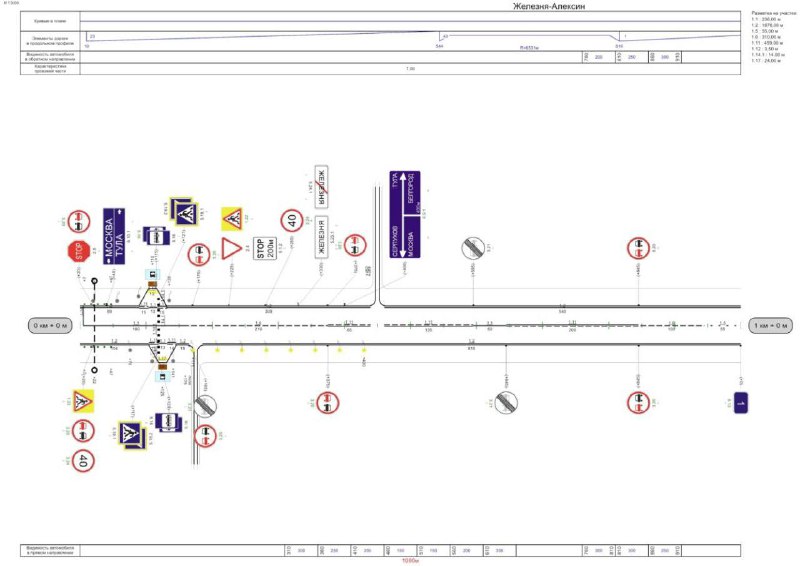800x566 pixels.
Task: Select the blue bus stop sign above the road
Action: pos(156,236)
